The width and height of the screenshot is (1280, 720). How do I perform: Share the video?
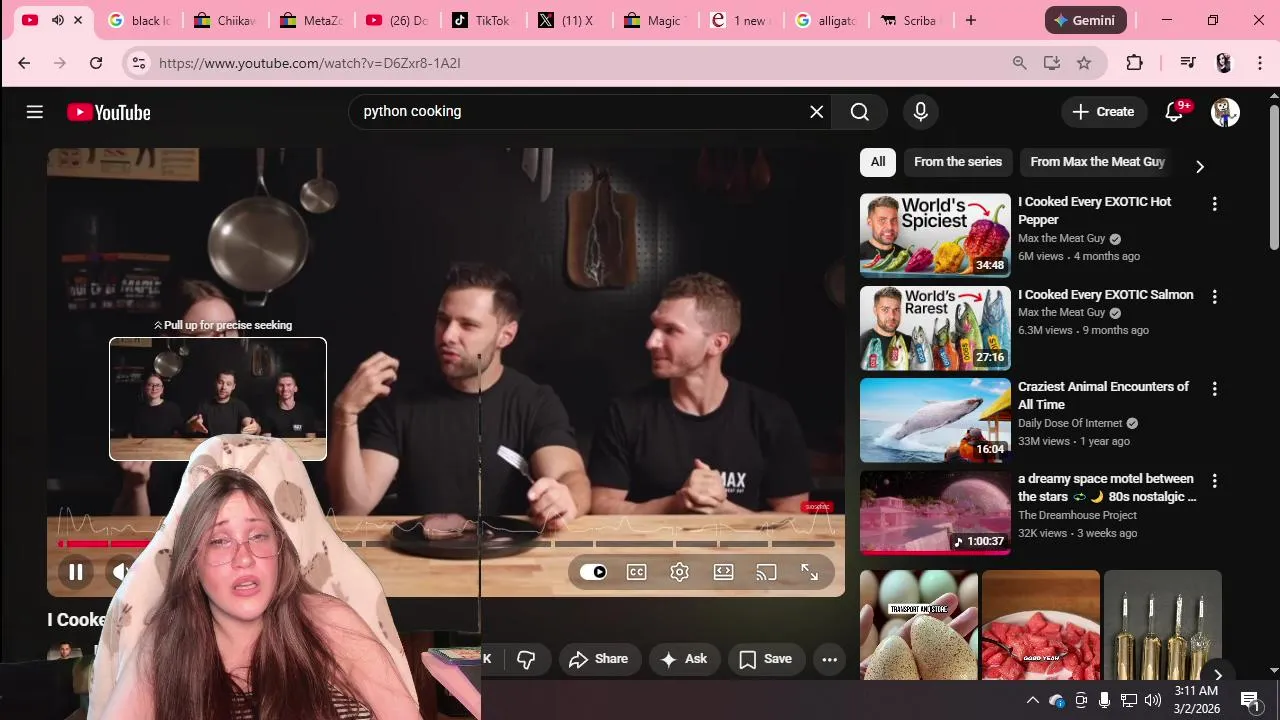coord(599,659)
